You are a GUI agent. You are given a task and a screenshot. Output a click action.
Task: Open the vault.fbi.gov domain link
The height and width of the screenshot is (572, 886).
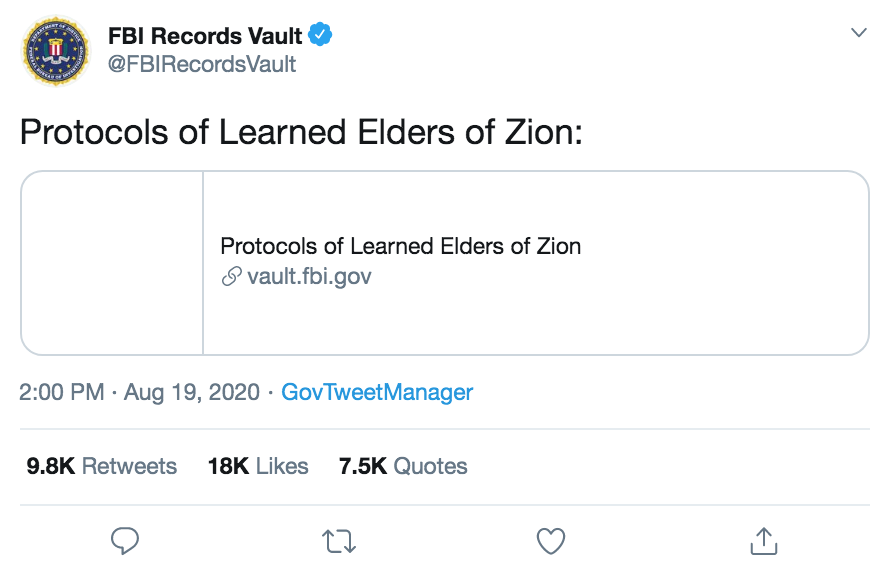tap(309, 276)
